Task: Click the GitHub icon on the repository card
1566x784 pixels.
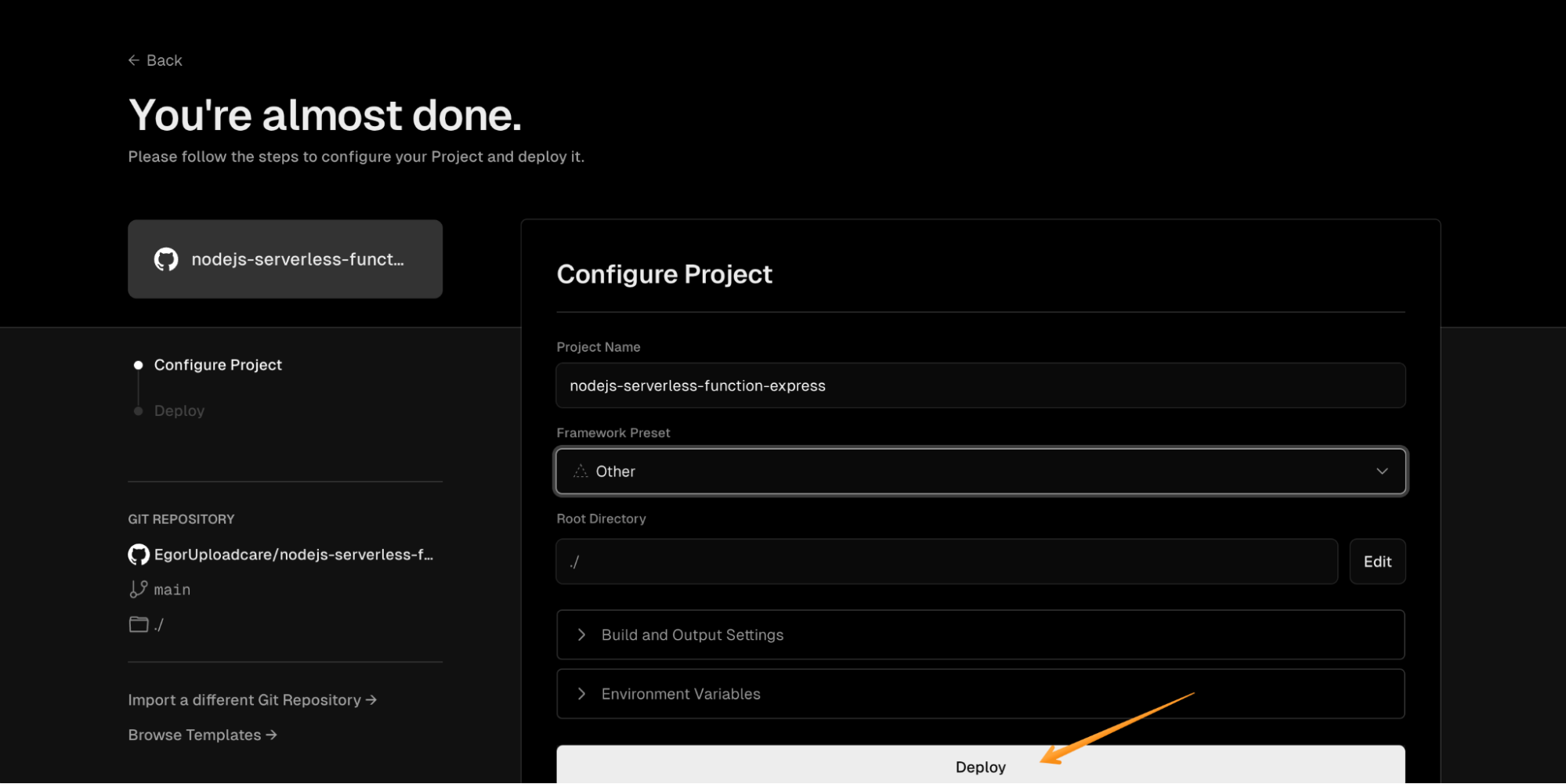Action: pos(167,259)
